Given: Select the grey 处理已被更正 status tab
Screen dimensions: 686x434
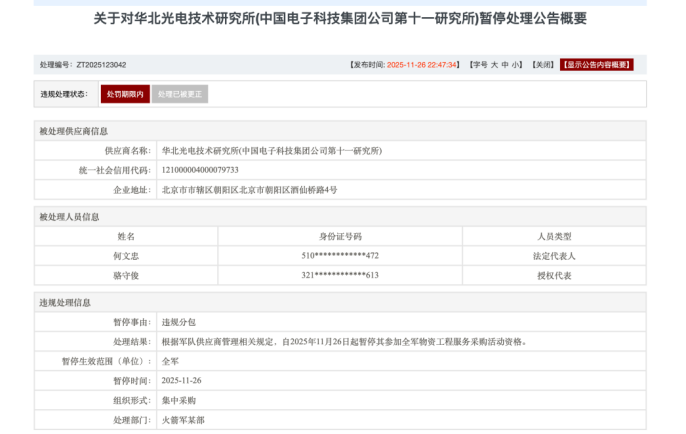Looking at the screenshot, I should 180,94.
